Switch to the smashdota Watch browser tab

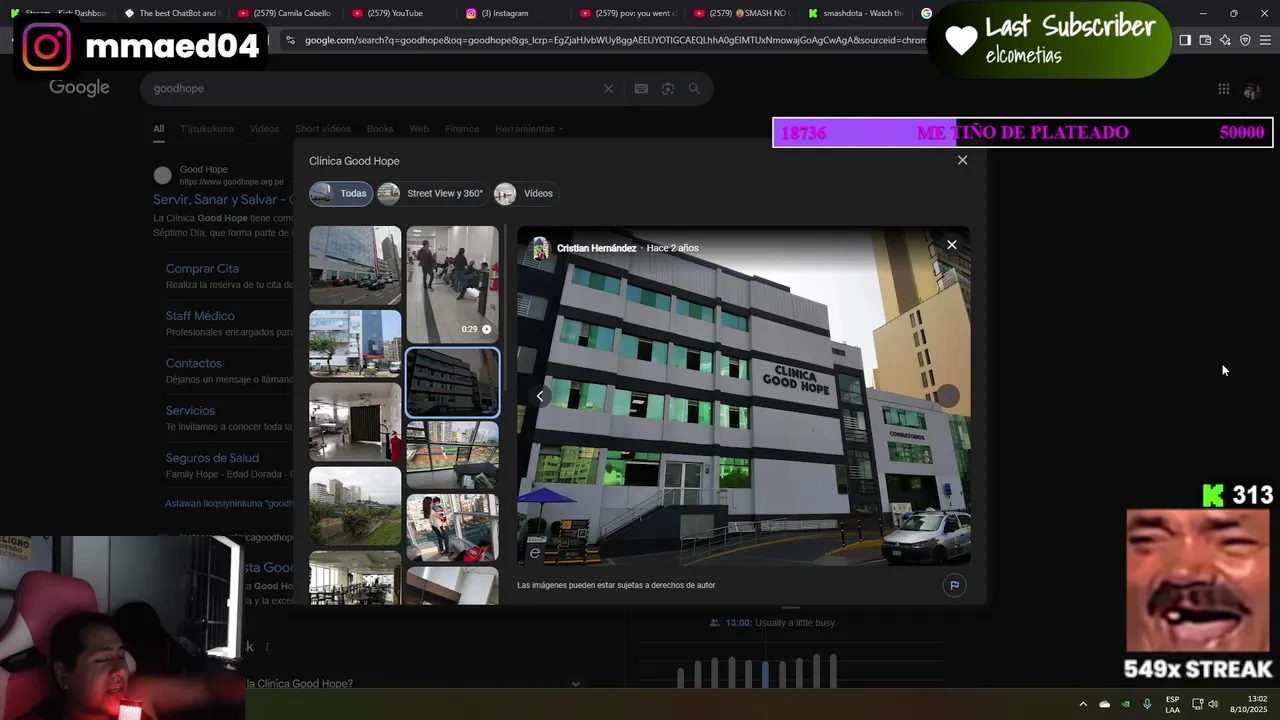(857, 13)
